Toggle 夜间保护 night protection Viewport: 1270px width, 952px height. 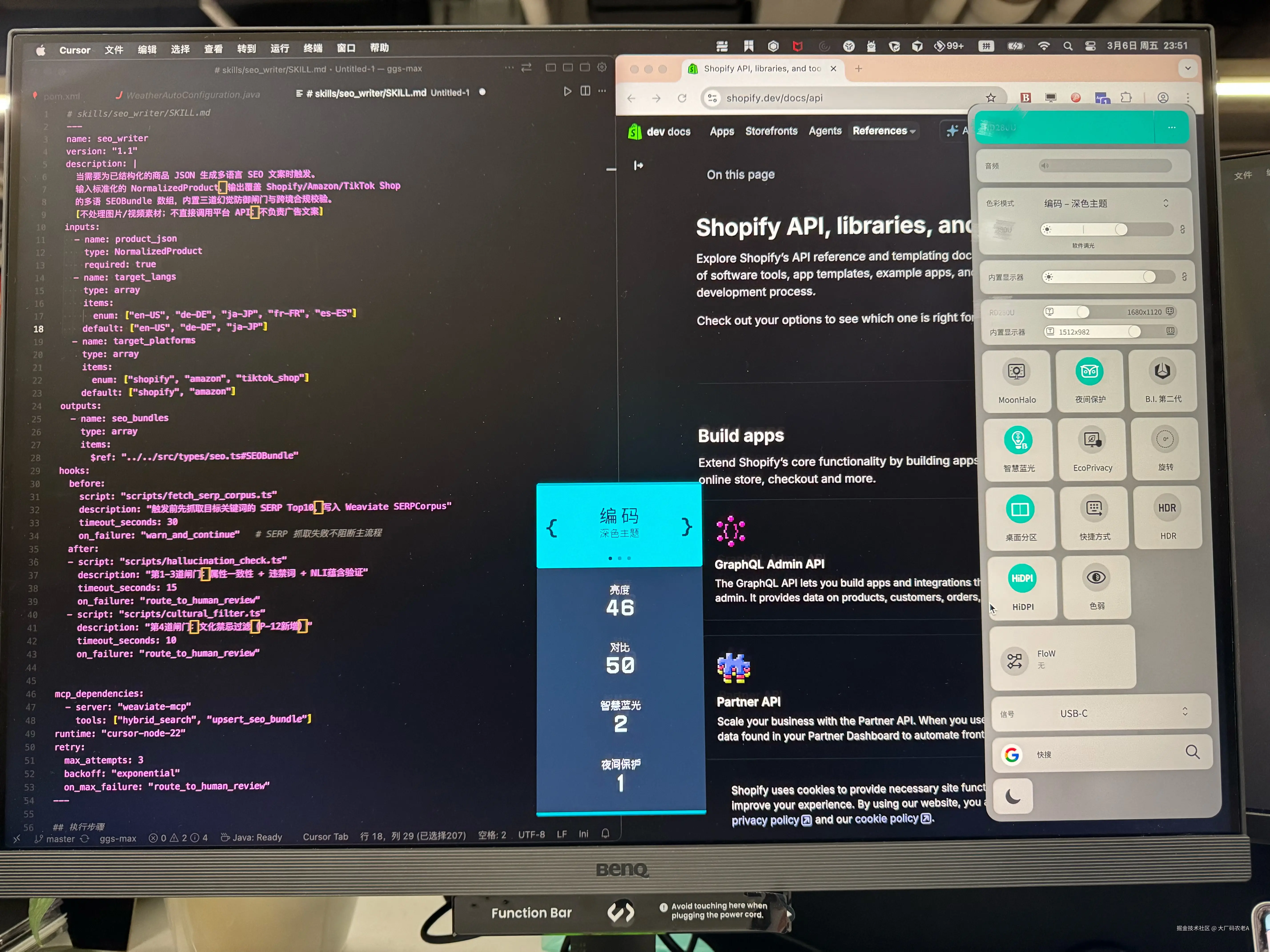(x=1089, y=372)
